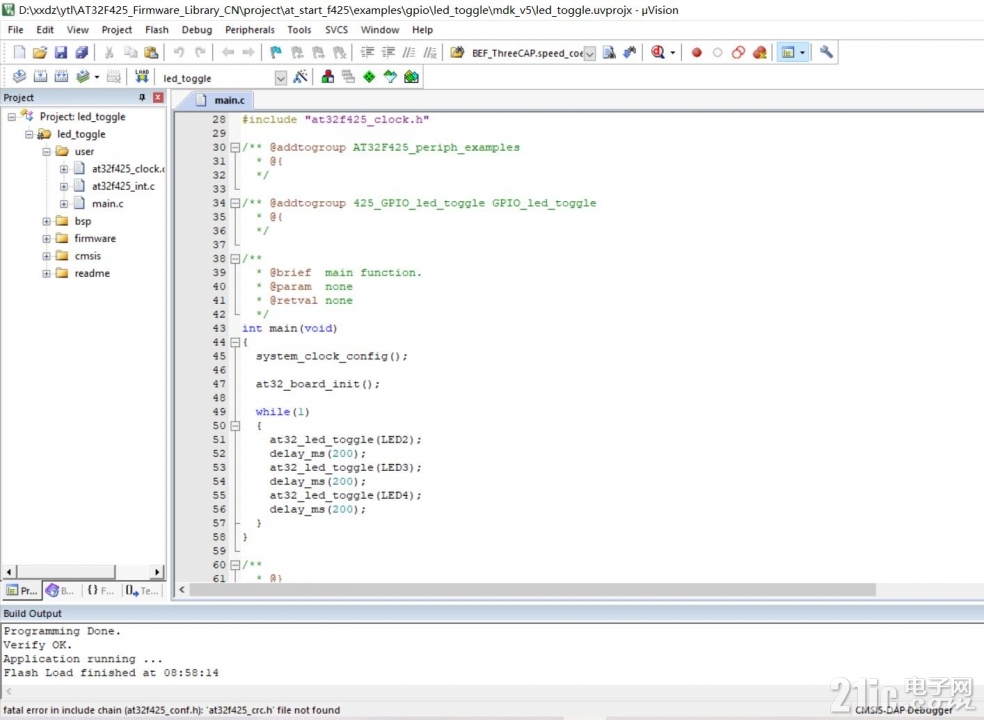Screen dimensions: 984x720
Task: Save all files icon in toolbar
Action: coord(82,53)
